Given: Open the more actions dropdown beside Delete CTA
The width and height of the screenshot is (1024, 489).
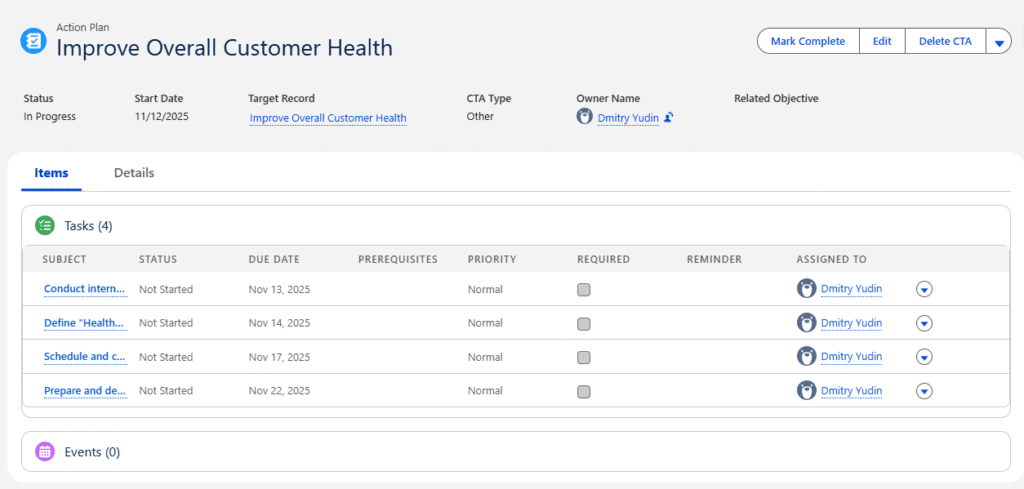Looking at the screenshot, I should [999, 42].
